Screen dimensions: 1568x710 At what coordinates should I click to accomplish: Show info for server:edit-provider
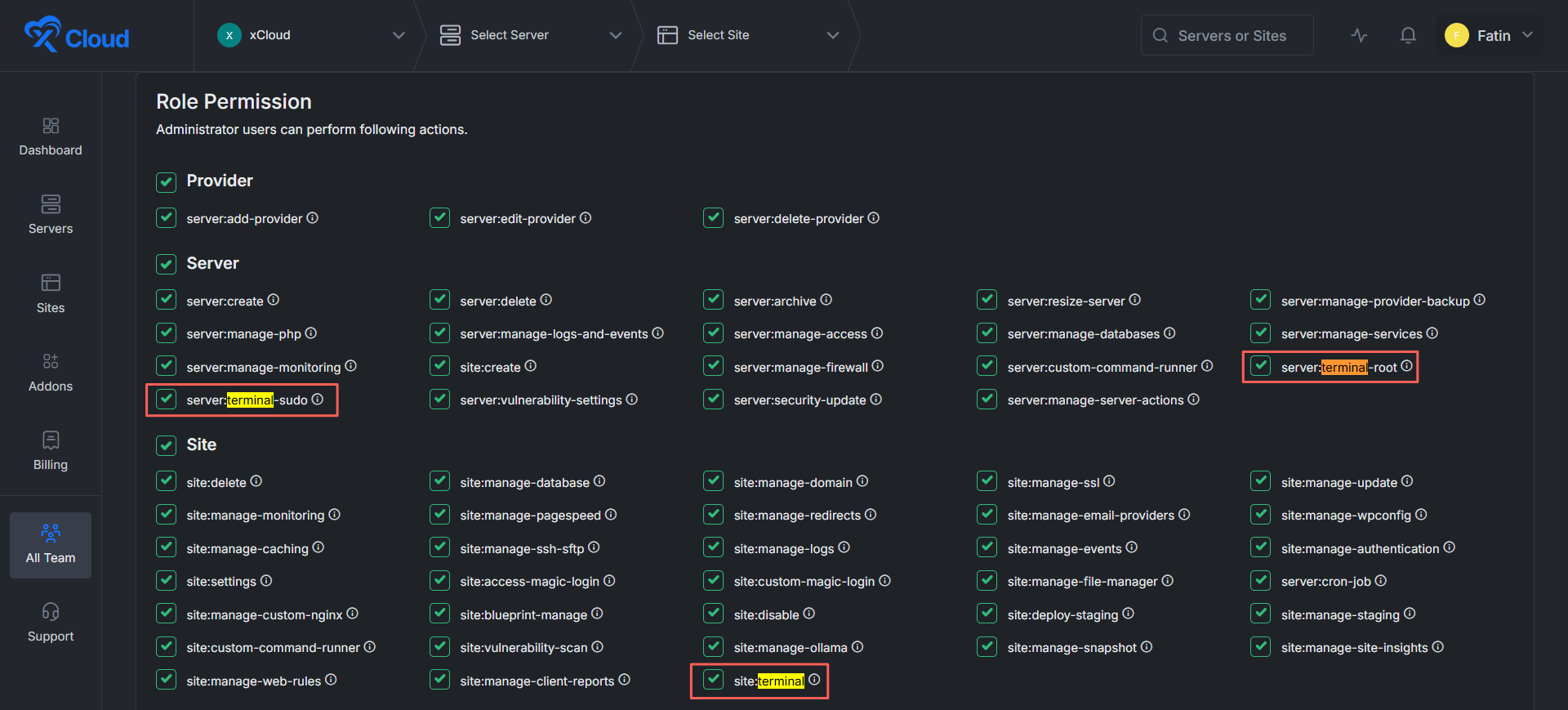(x=586, y=218)
